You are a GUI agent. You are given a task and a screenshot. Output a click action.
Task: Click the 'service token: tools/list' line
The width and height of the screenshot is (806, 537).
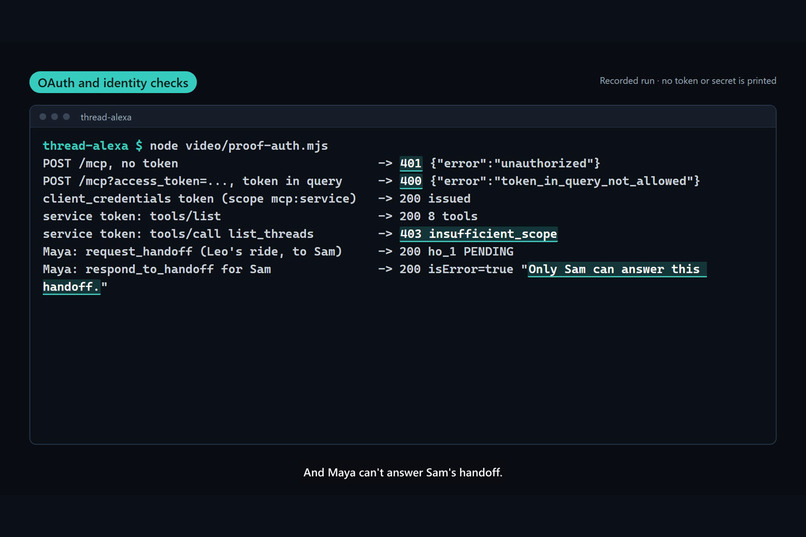click(132, 216)
